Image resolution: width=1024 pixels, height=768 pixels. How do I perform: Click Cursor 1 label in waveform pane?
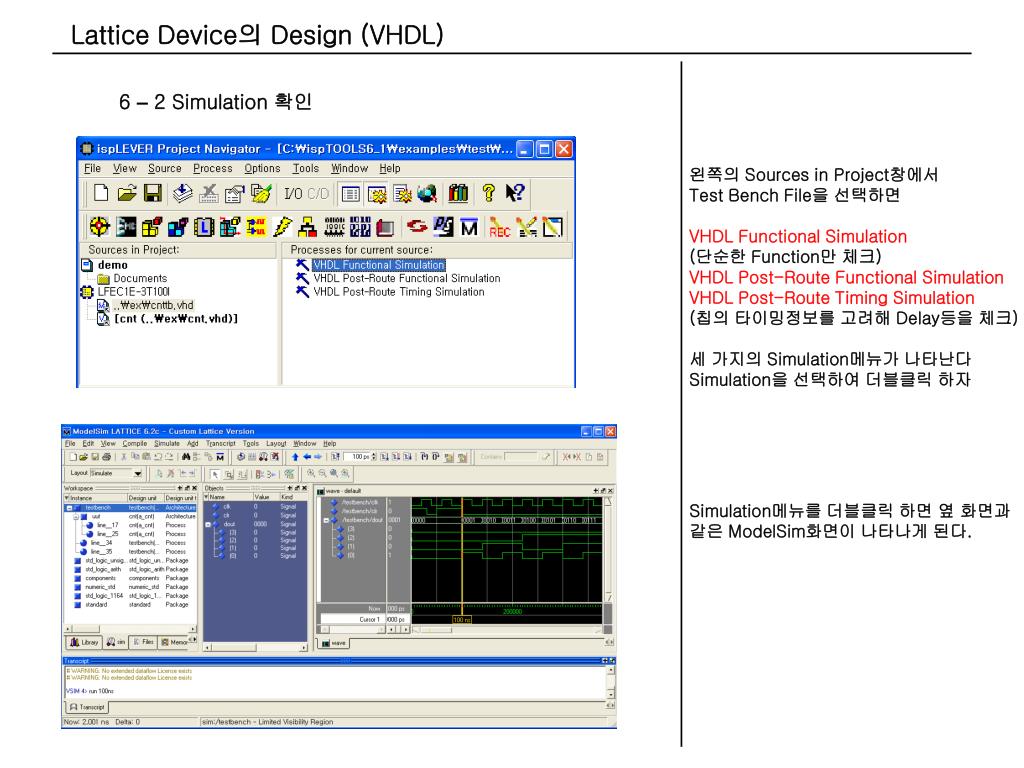368,619
